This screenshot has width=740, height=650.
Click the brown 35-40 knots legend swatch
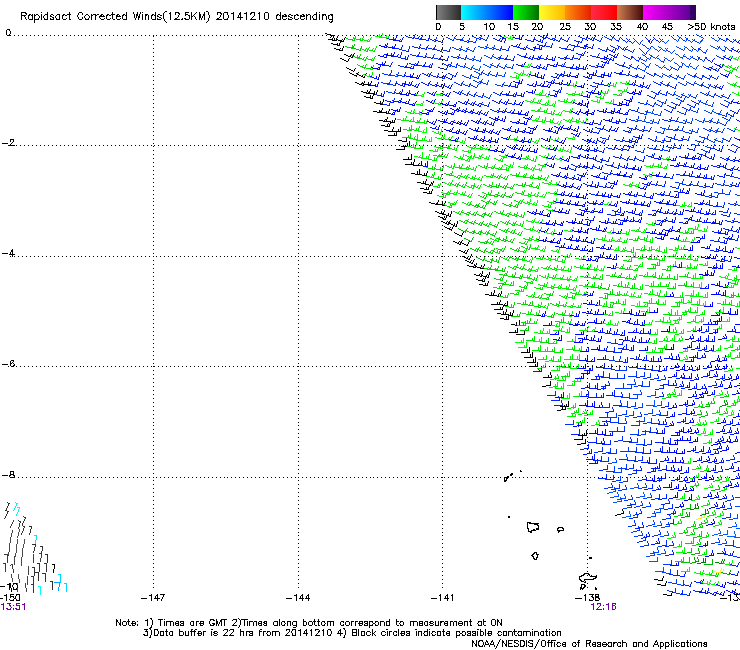630,12
